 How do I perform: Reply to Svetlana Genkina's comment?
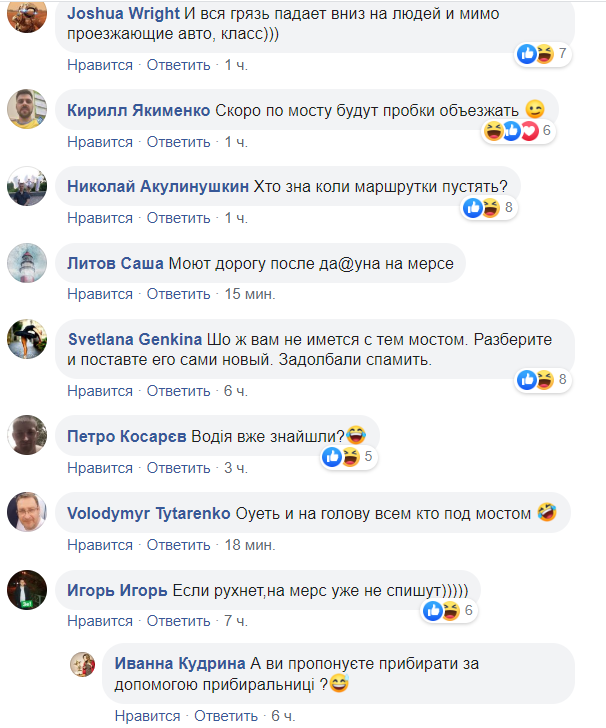(x=178, y=391)
